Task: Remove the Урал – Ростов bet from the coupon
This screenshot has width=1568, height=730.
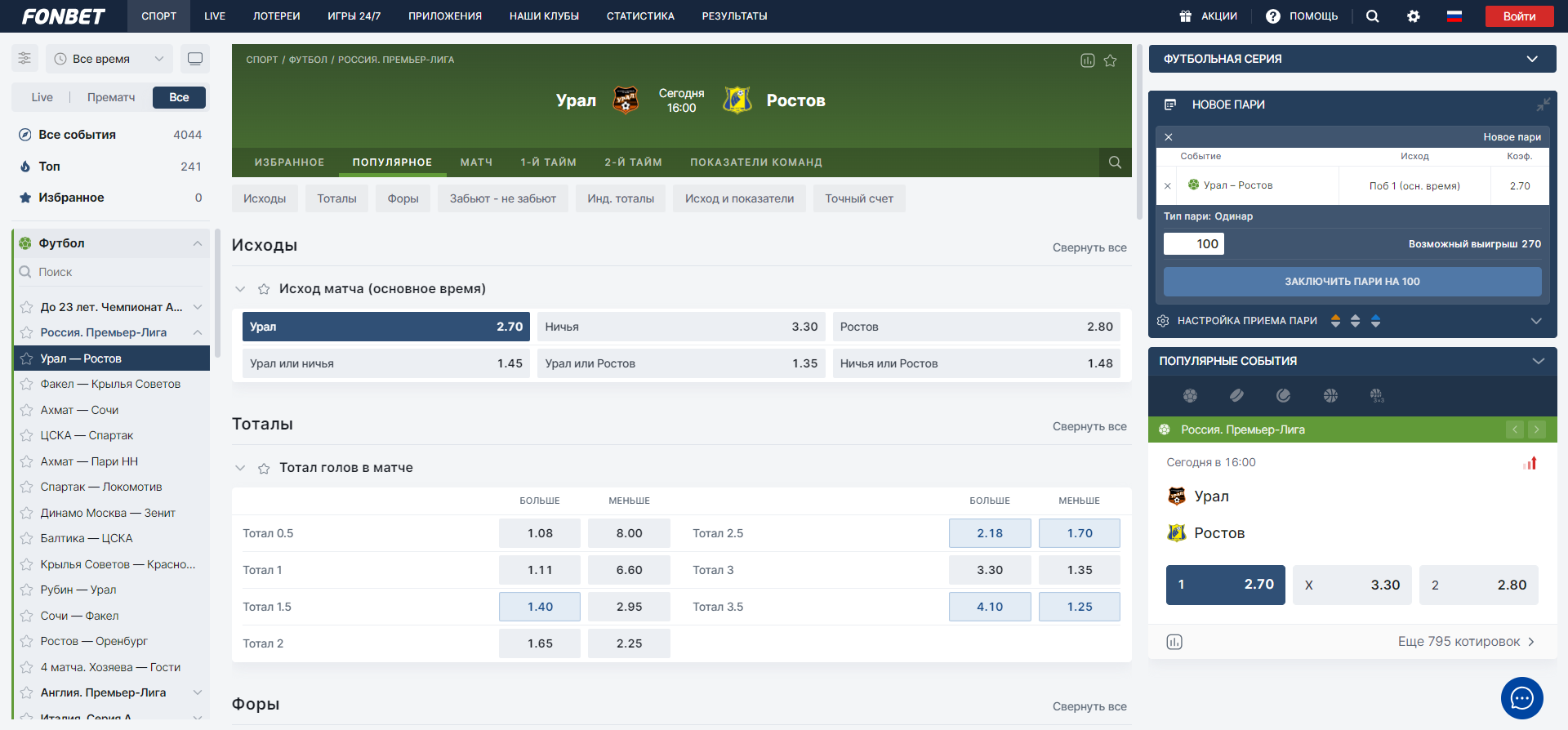Action: pos(1168,186)
